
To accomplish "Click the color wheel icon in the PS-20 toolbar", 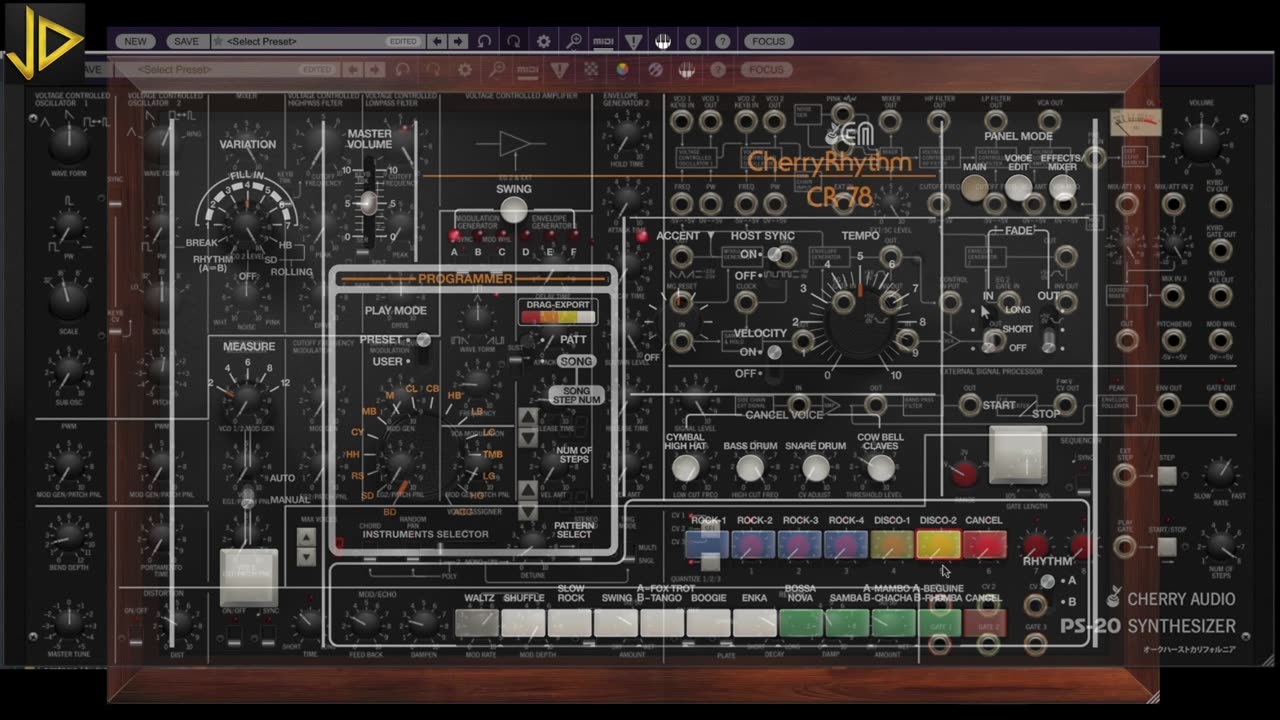I will coord(622,70).
